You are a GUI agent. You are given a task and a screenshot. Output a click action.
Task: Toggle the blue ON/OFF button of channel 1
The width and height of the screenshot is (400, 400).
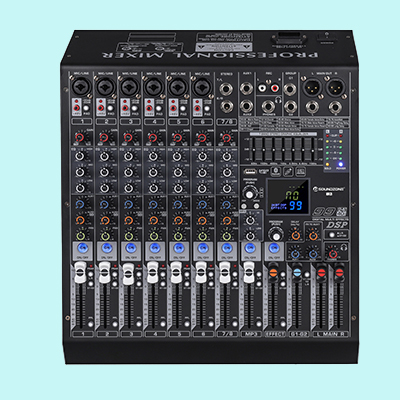(x=83, y=248)
